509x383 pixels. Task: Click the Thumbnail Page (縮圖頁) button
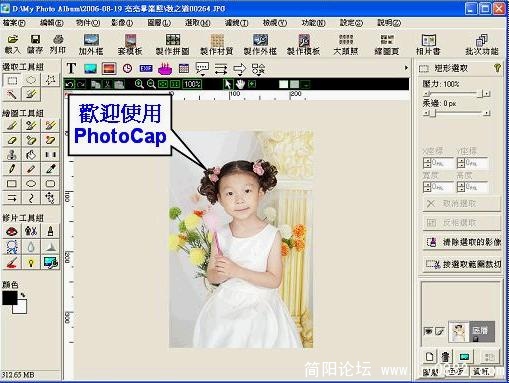[387, 44]
